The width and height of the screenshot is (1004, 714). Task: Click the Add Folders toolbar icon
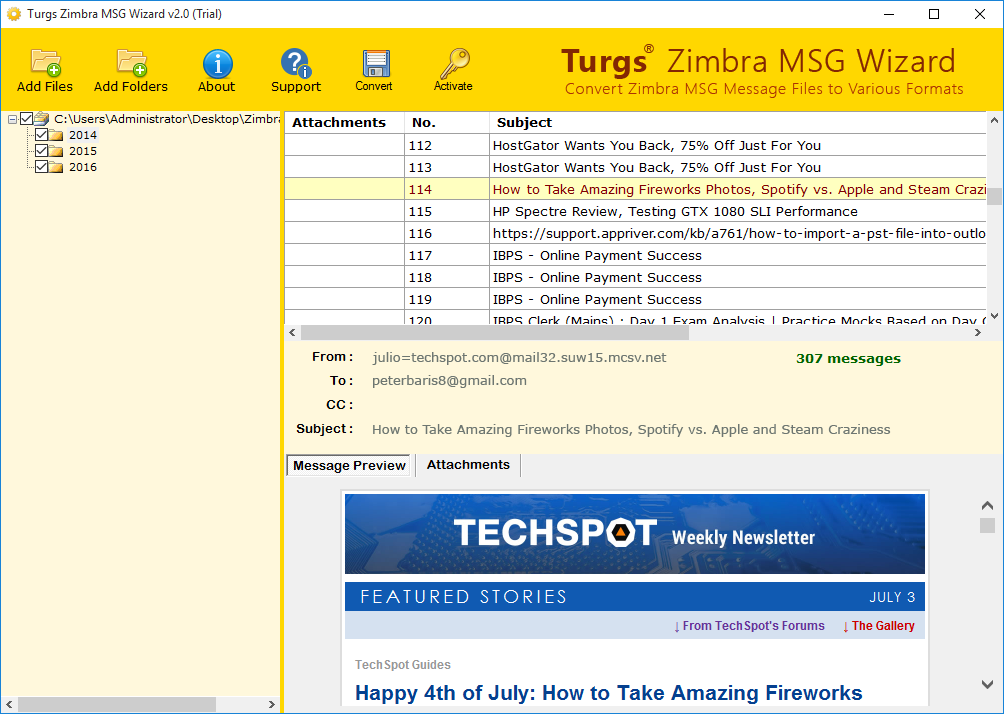click(x=132, y=63)
